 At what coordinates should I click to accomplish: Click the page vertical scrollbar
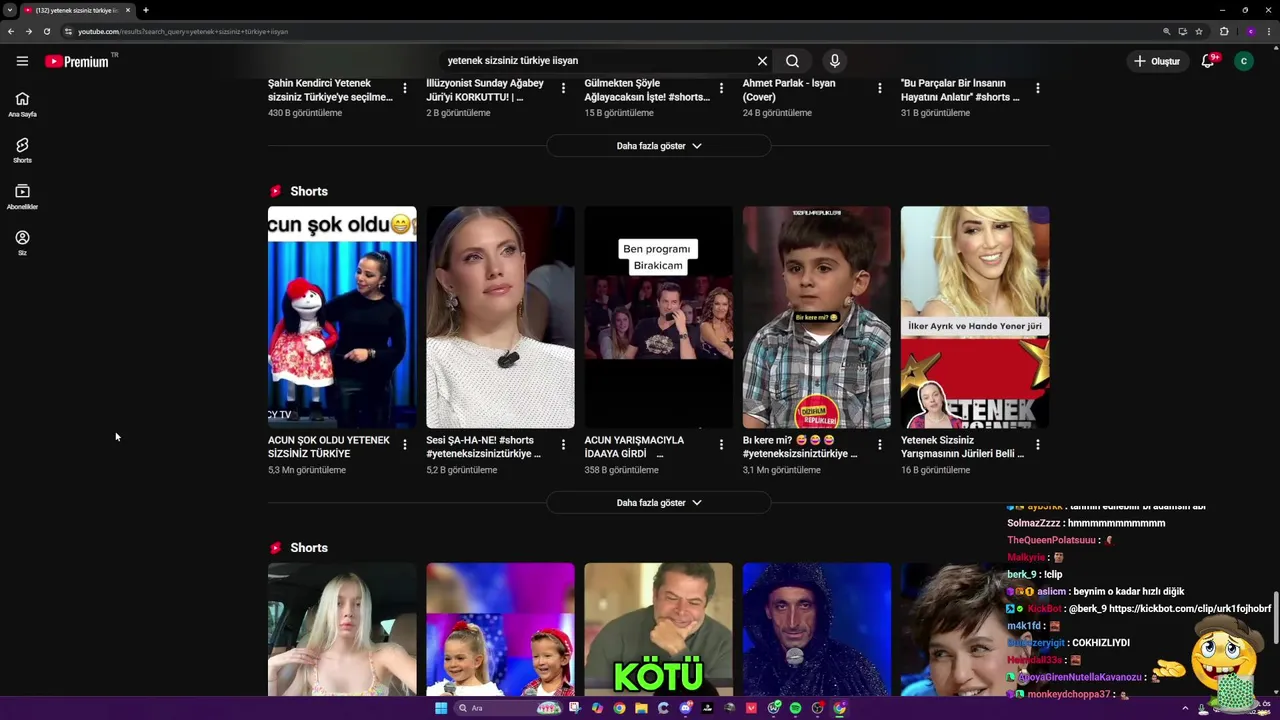tap(1275, 620)
